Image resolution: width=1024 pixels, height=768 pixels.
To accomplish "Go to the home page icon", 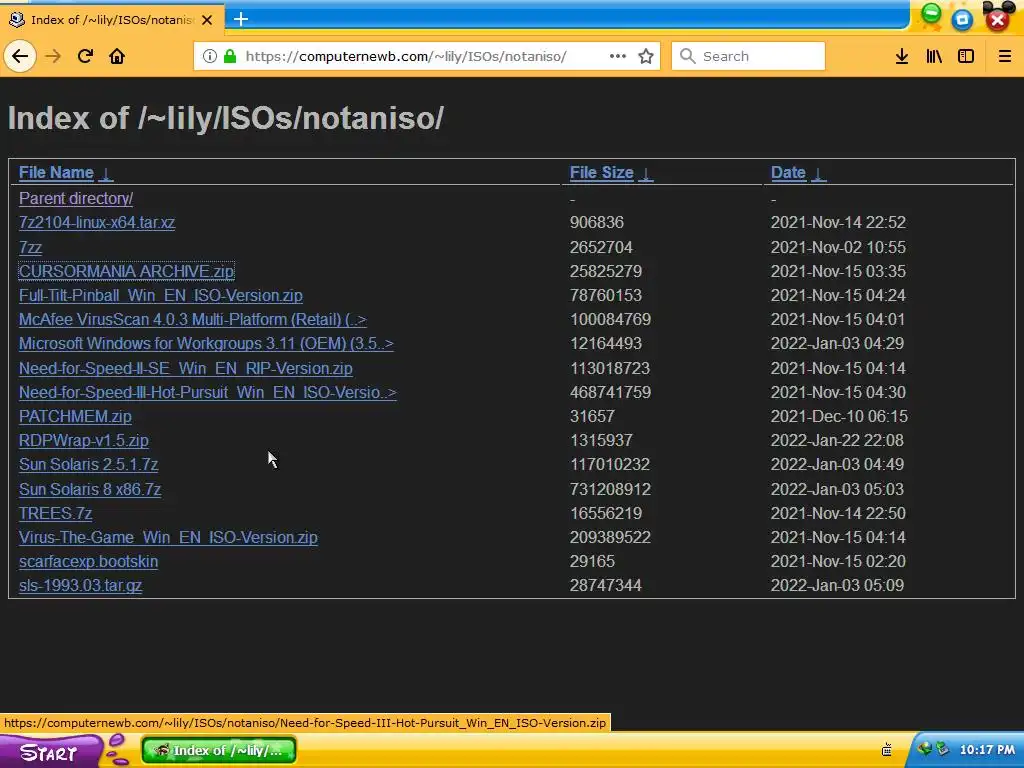I will click(x=117, y=56).
